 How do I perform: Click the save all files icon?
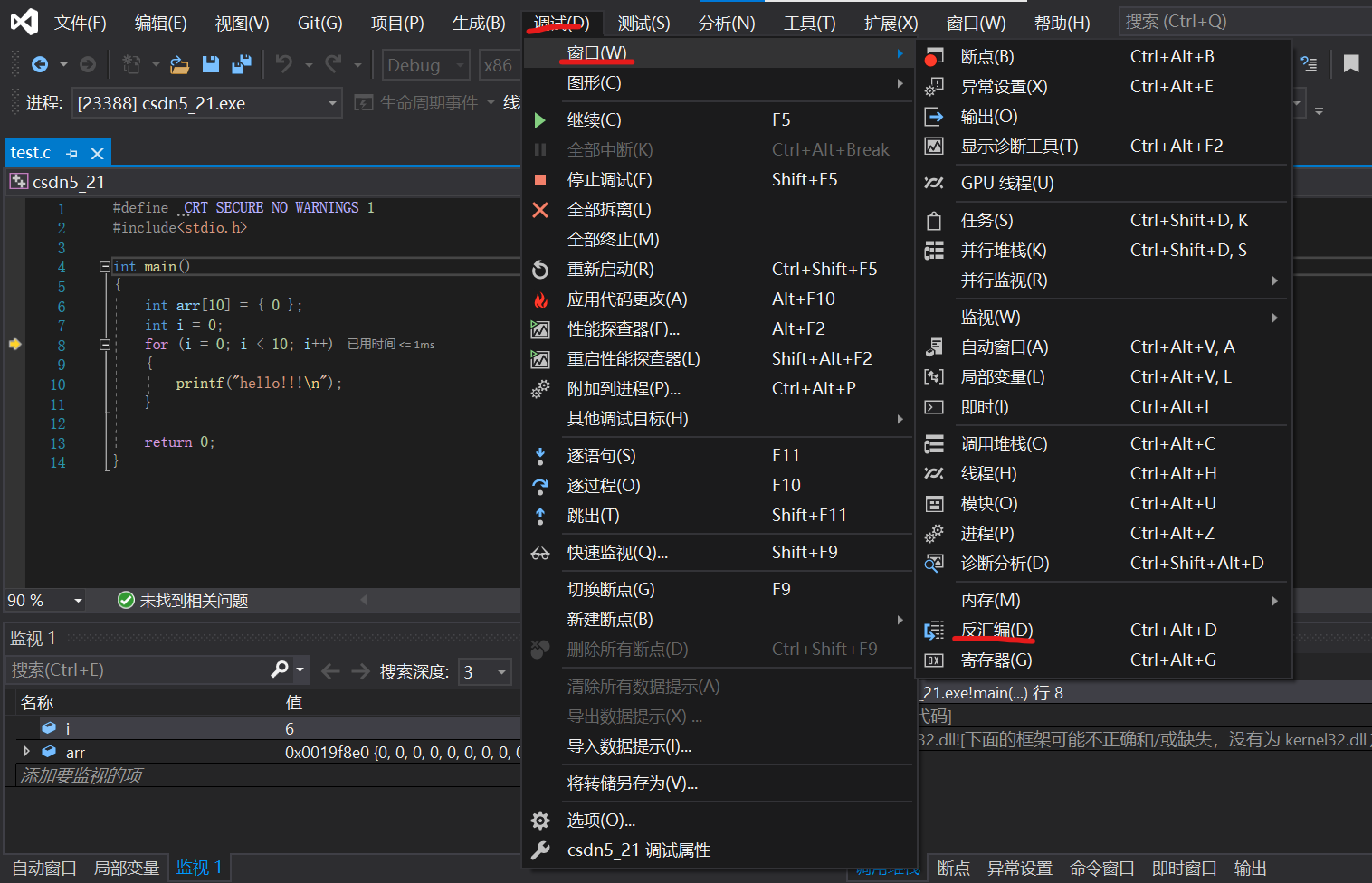(242, 64)
